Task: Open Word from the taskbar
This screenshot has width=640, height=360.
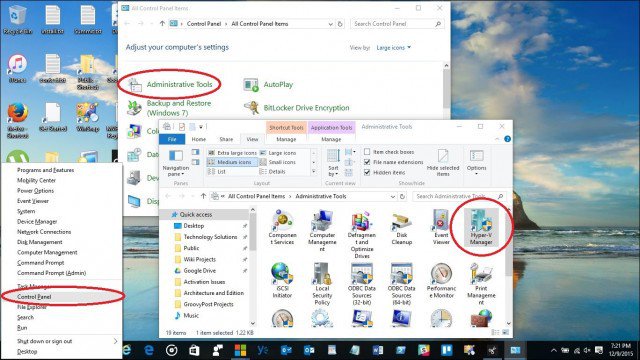Action: pos(378,350)
